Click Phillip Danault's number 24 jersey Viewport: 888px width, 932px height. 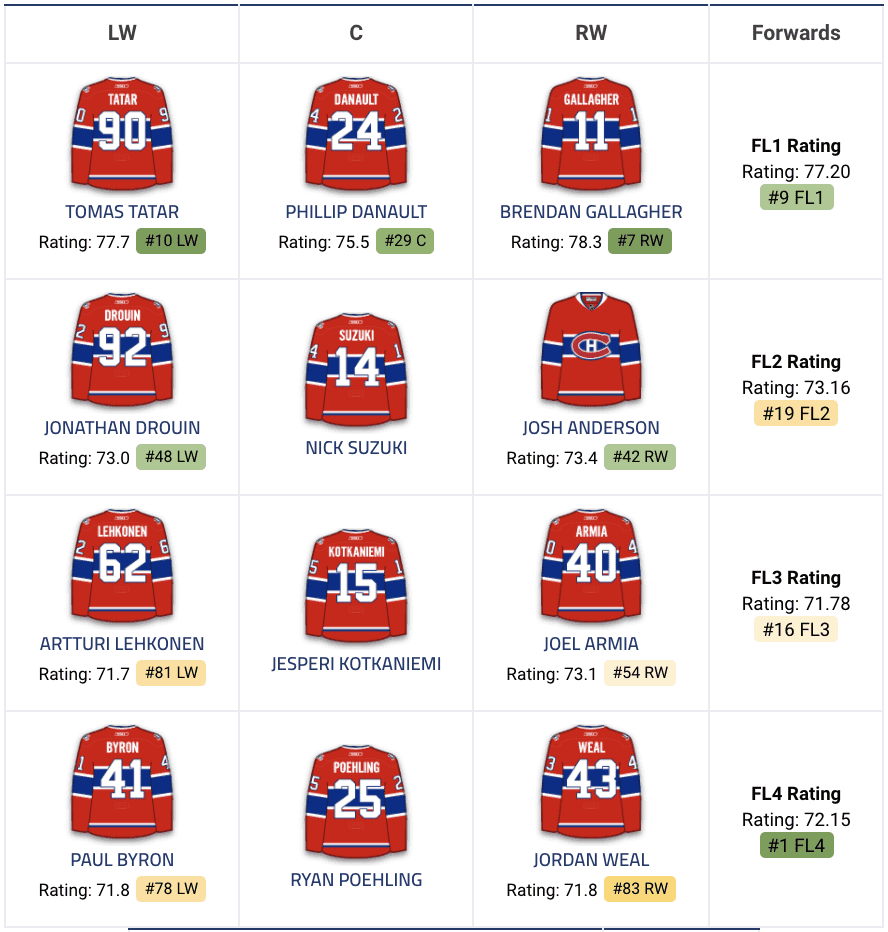pos(356,134)
